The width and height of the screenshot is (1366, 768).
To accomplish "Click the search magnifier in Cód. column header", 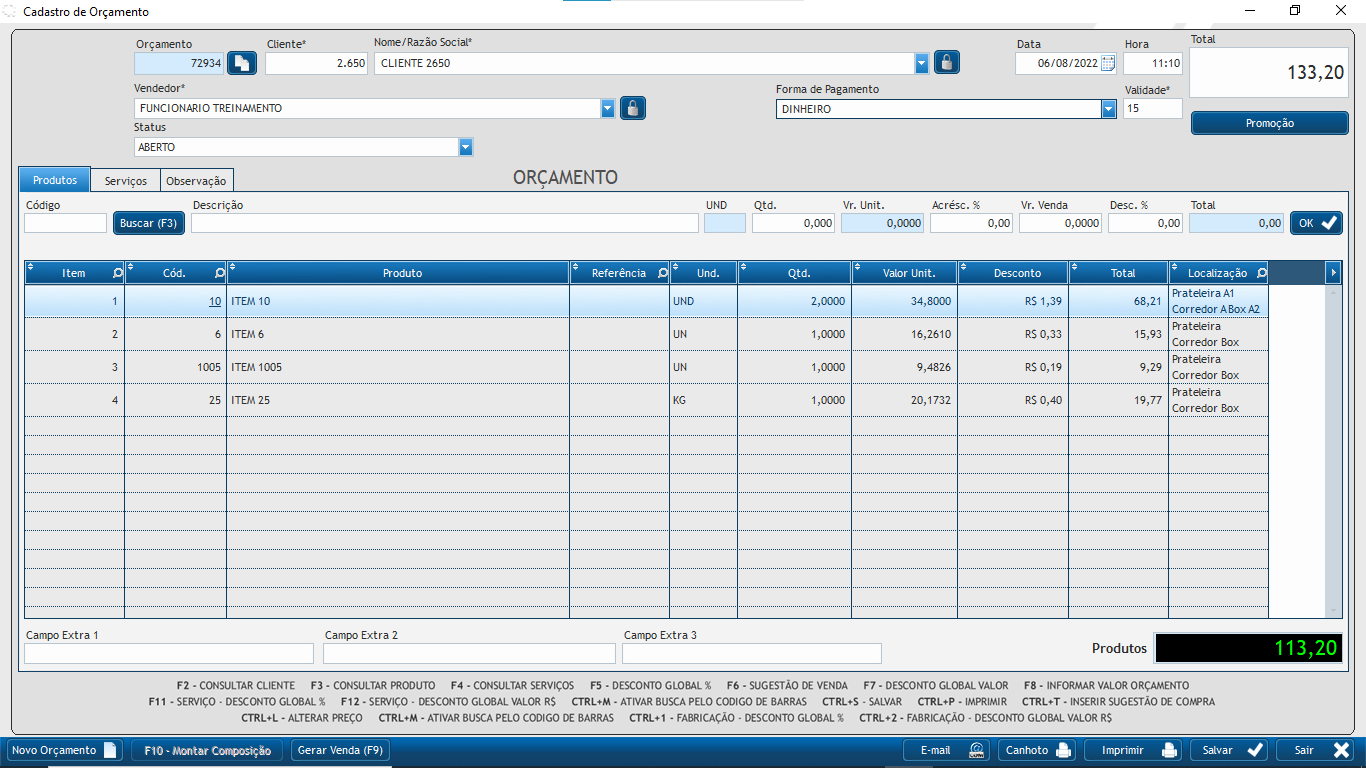I will (x=219, y=273).
